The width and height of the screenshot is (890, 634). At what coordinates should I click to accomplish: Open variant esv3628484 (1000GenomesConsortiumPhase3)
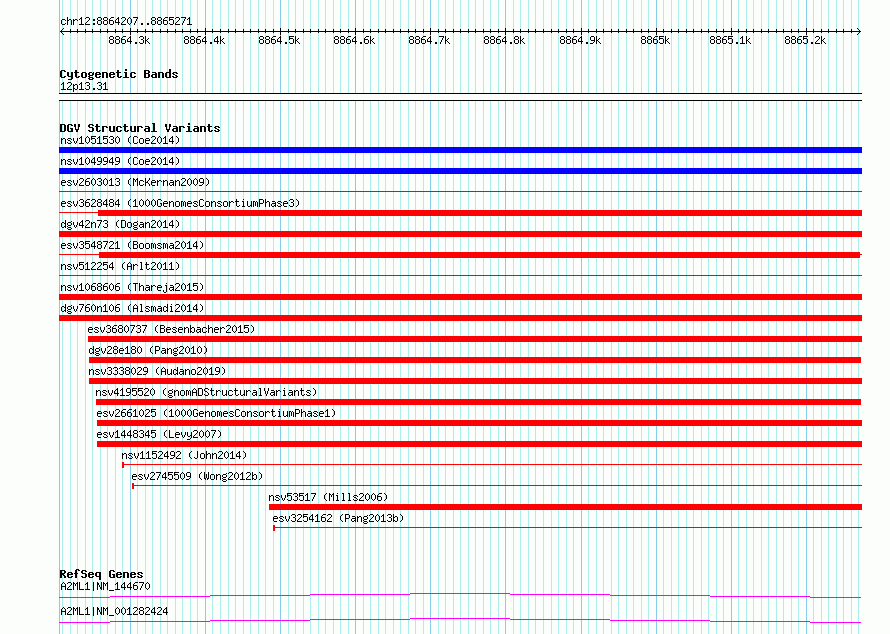[180, 203]
